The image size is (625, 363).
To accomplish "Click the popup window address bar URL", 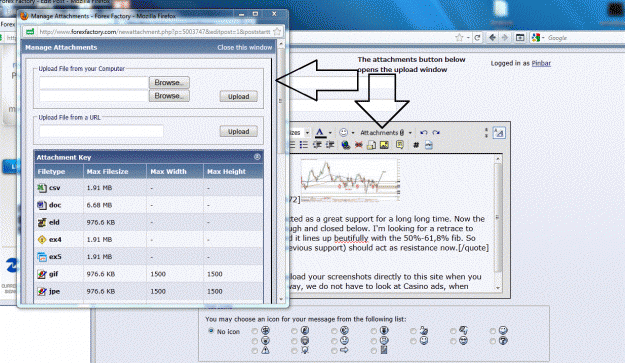I will coord(155,31).
